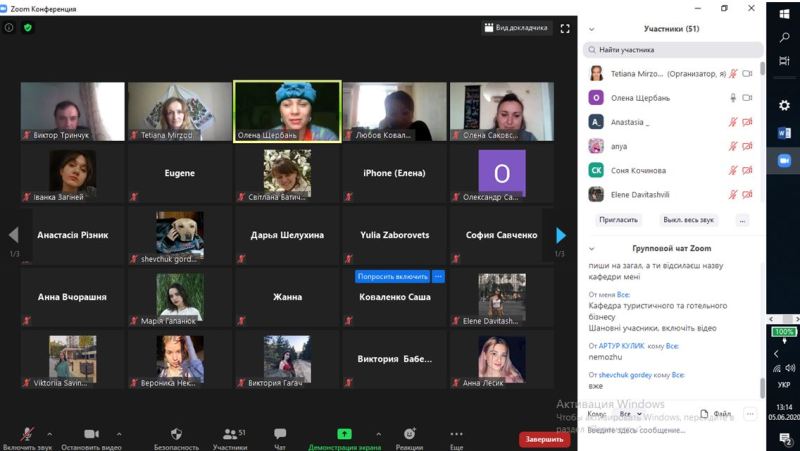The height and width of the screenshot is (451, 800).
Task: Click sender link АРТУР КУЛИК in chat
Action: point(621,346)
